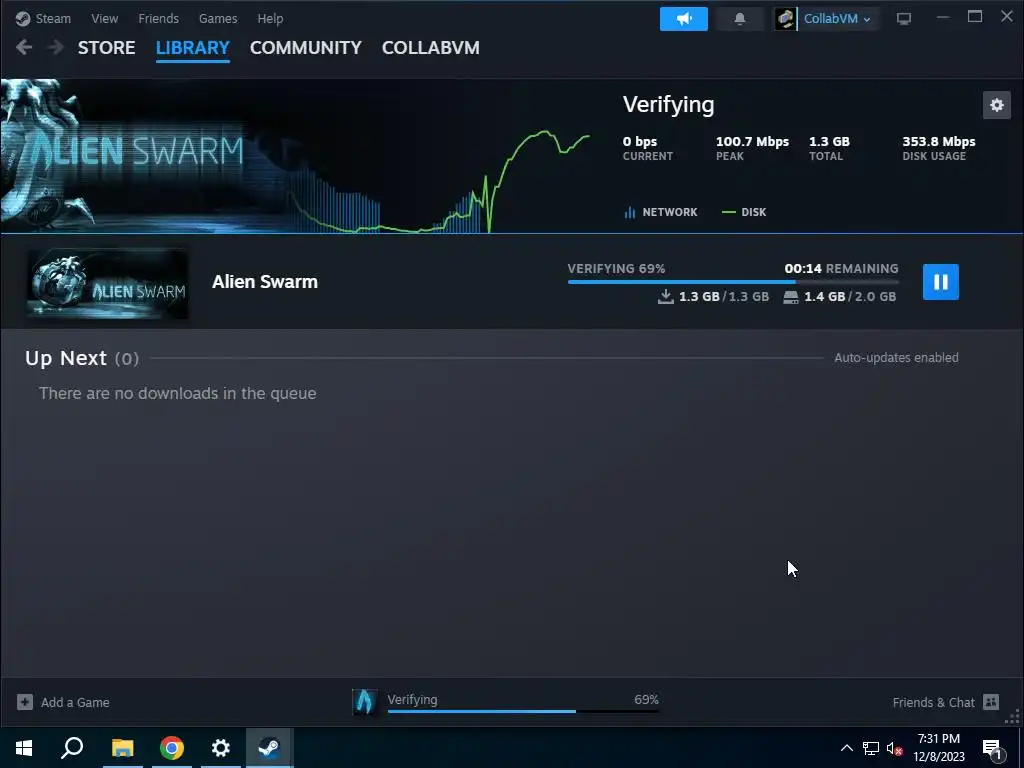Image resolution: width=1024 pixels, height=768 pixels.
Task: Go back with the left arrow
Action: pyautogui.click(x=24, y=47)
